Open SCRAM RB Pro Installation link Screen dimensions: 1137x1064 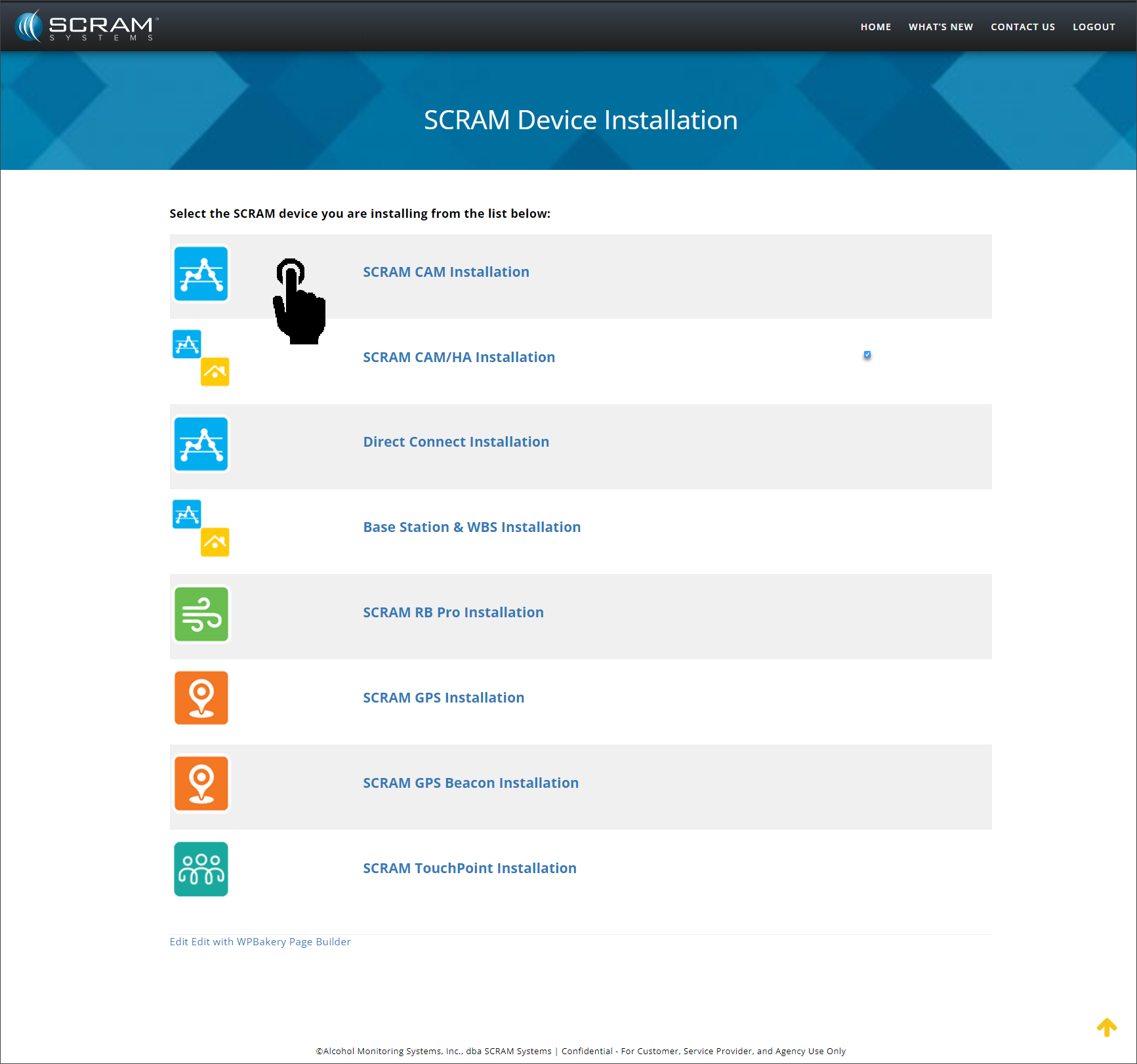(453, 613)
